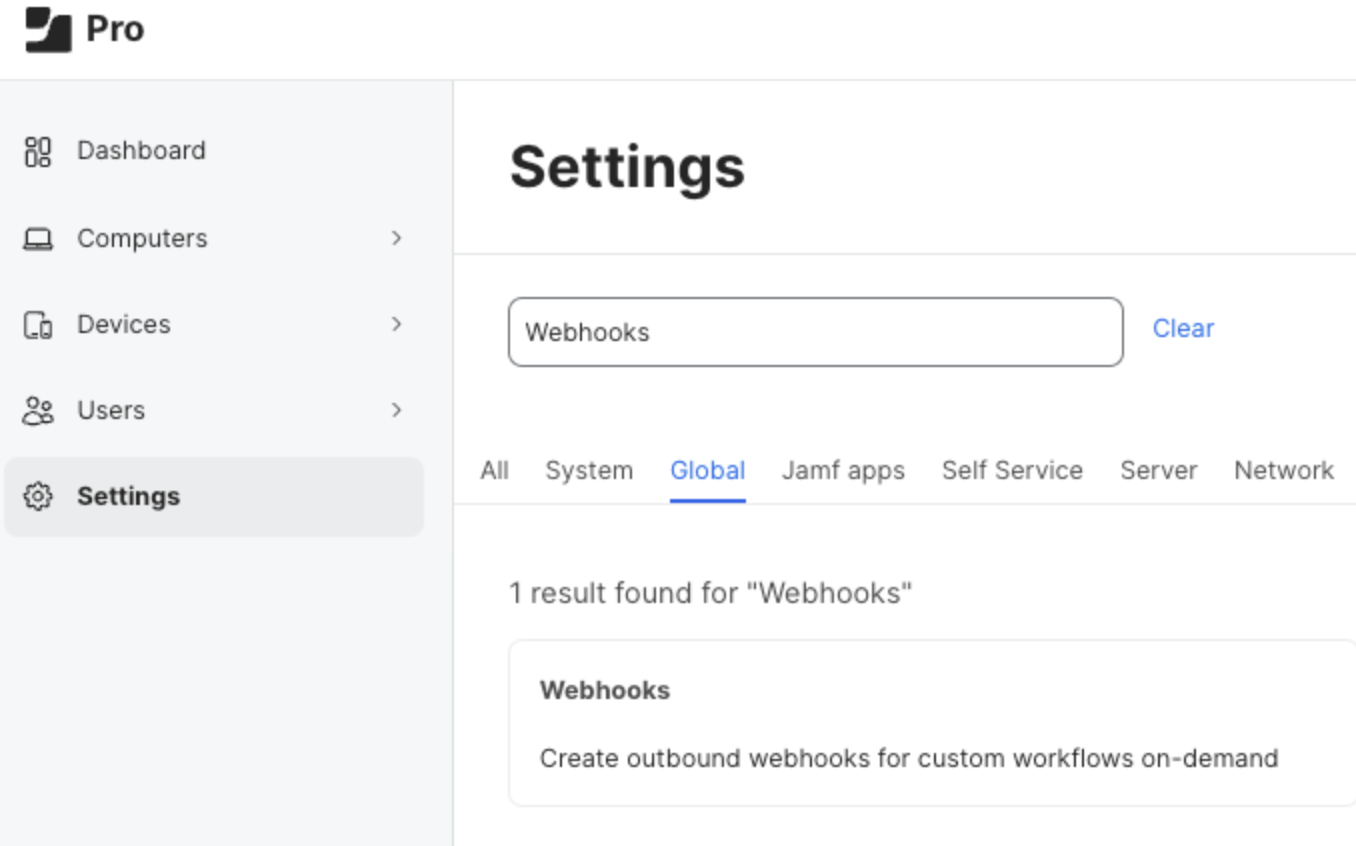Switch to the Self Service tab

point(1012,471)
